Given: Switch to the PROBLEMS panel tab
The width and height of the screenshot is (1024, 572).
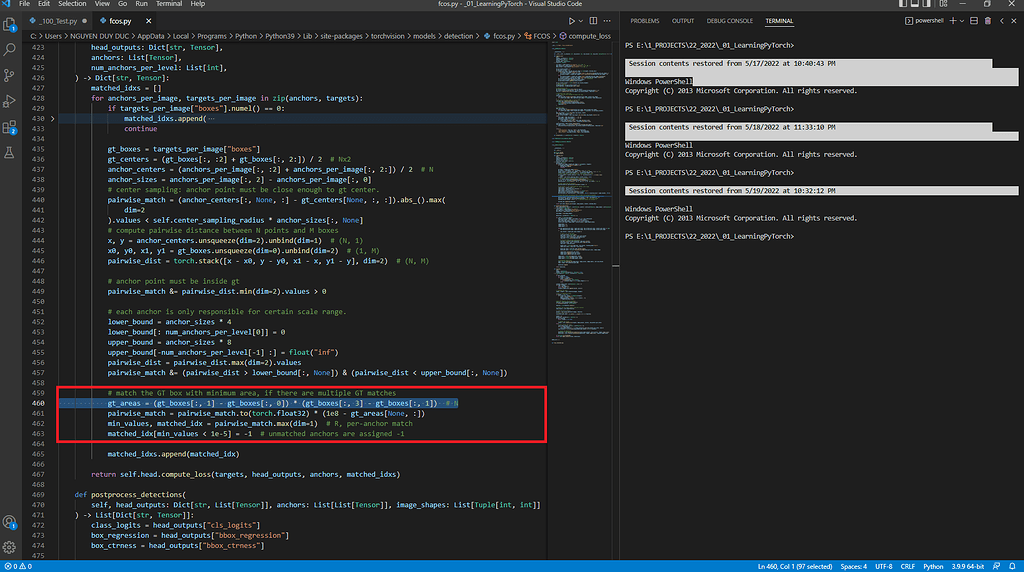Looking at the screenshot, I should pos(644,20).
